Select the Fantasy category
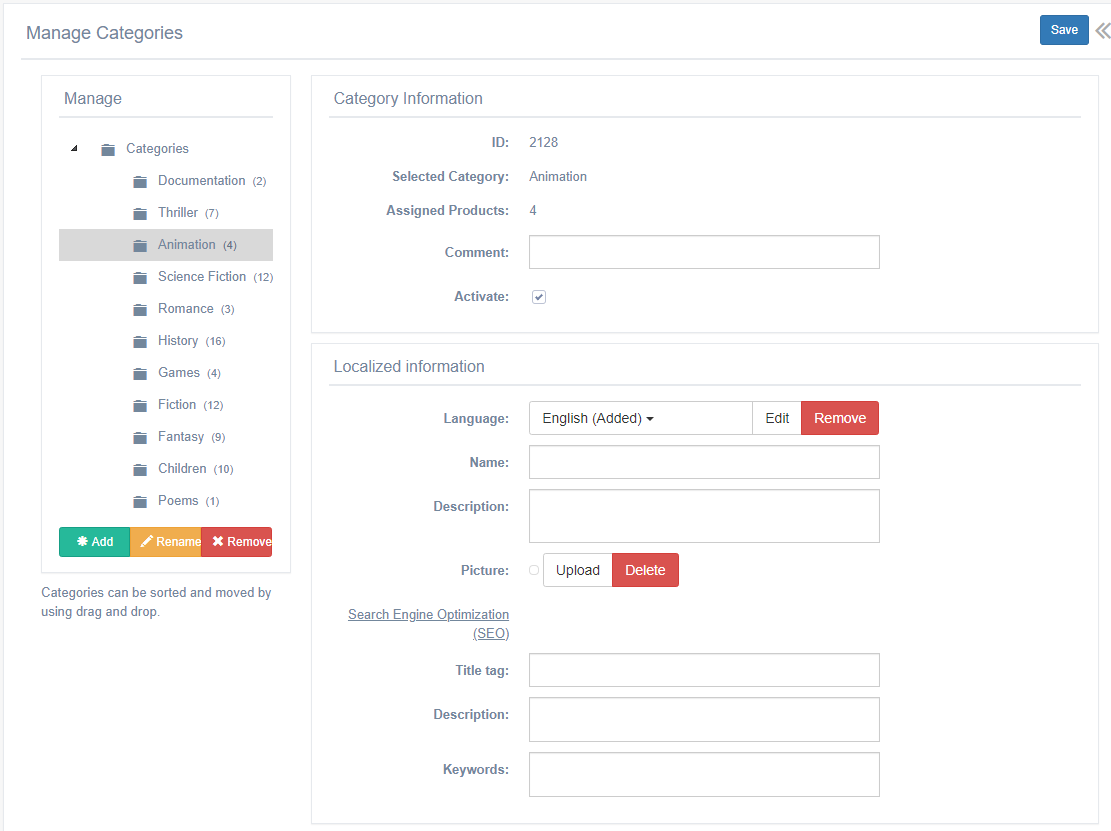The image size is (1111, 831). 181,437
